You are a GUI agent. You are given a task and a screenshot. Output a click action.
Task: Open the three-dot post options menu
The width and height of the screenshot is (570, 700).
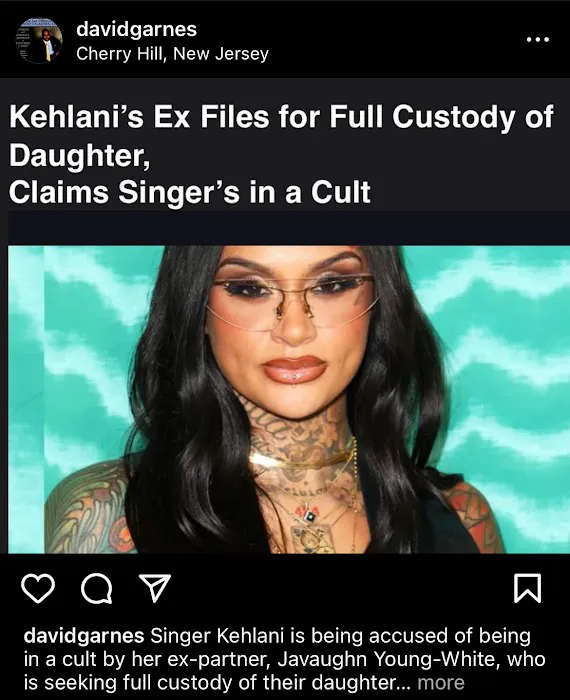tap(537, 40)
